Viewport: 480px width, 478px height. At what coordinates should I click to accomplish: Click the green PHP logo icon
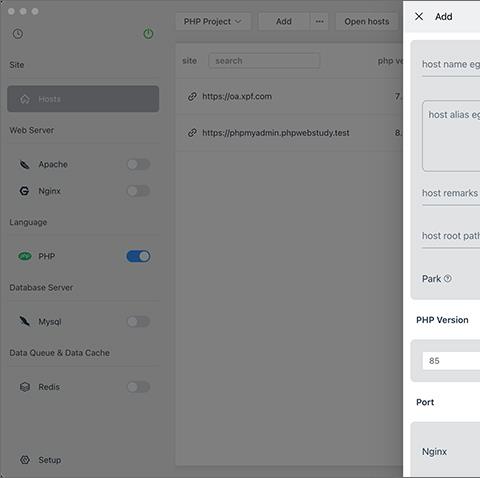coord(25,256)
